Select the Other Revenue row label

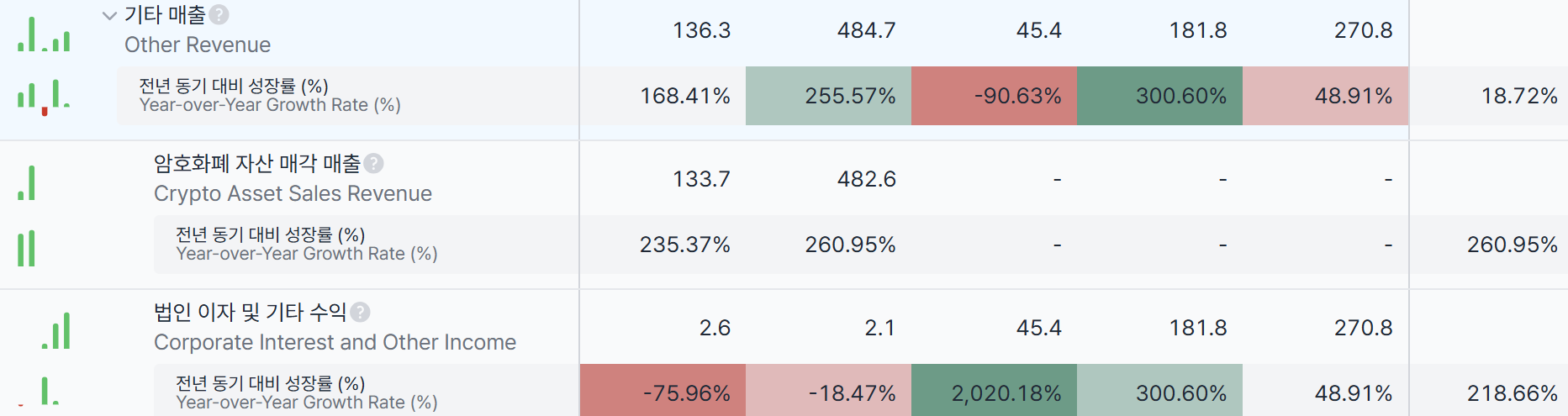[198, 45]
